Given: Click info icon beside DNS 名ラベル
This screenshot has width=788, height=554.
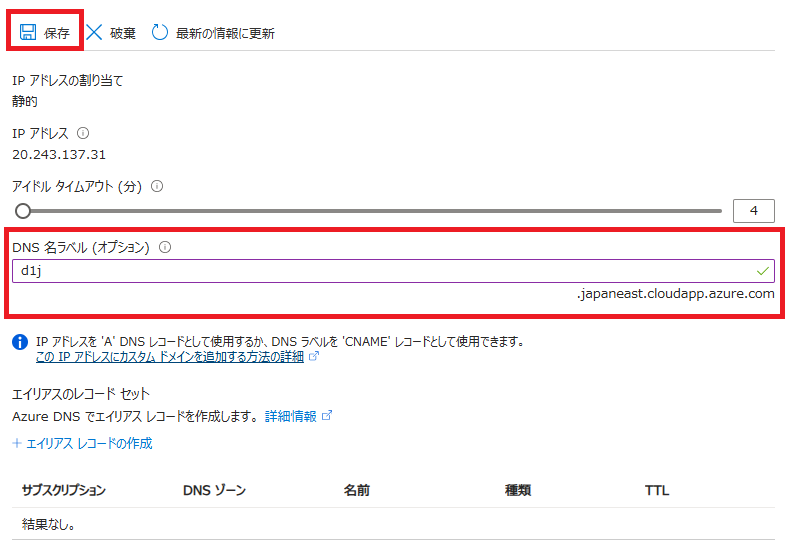Looking at the screenshot, I should click(x=165, y=247).
